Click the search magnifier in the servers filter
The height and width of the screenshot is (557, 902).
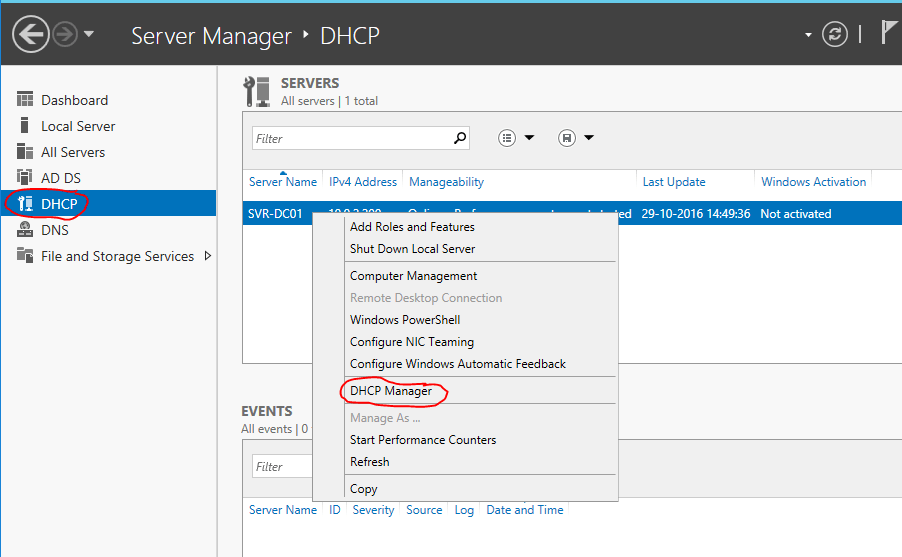459,138
